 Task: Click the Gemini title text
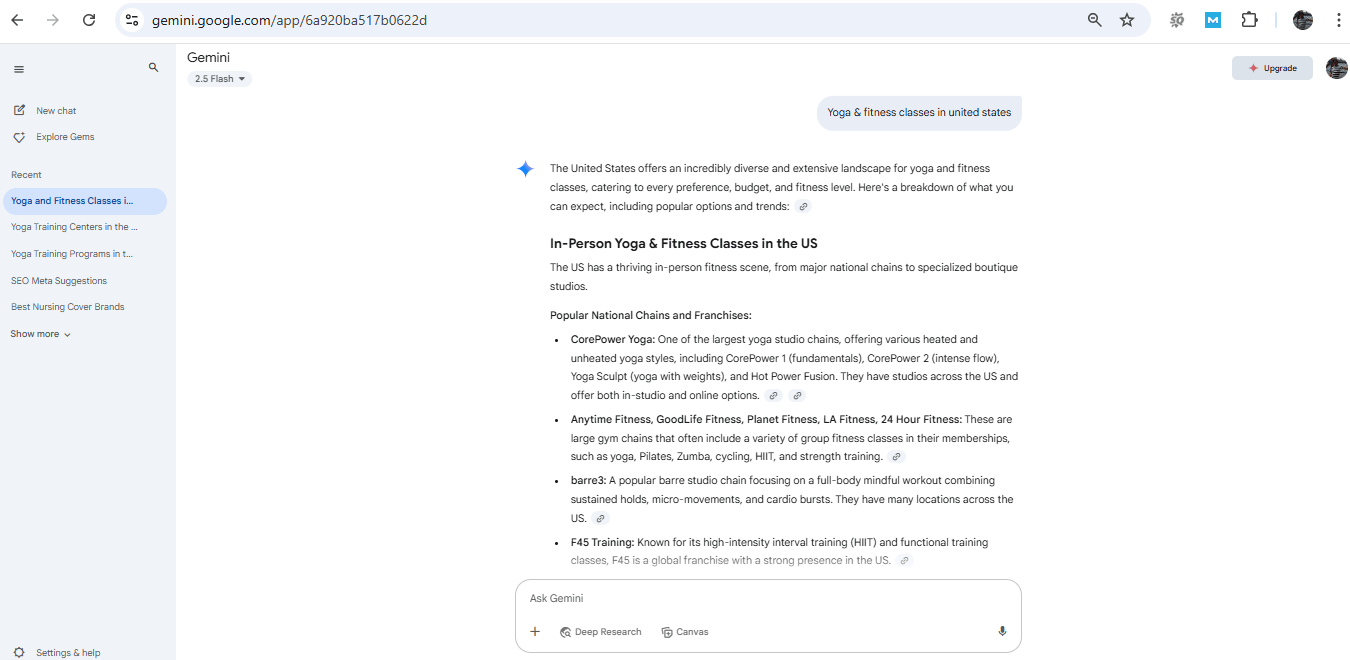[x=208, y=57]
